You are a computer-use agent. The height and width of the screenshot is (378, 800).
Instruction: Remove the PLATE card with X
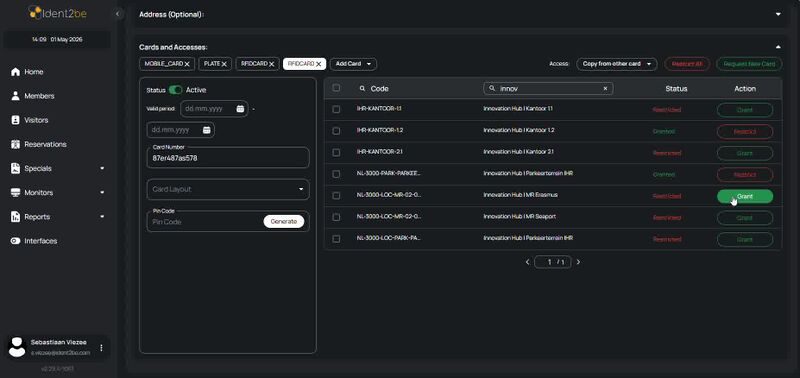224,64
